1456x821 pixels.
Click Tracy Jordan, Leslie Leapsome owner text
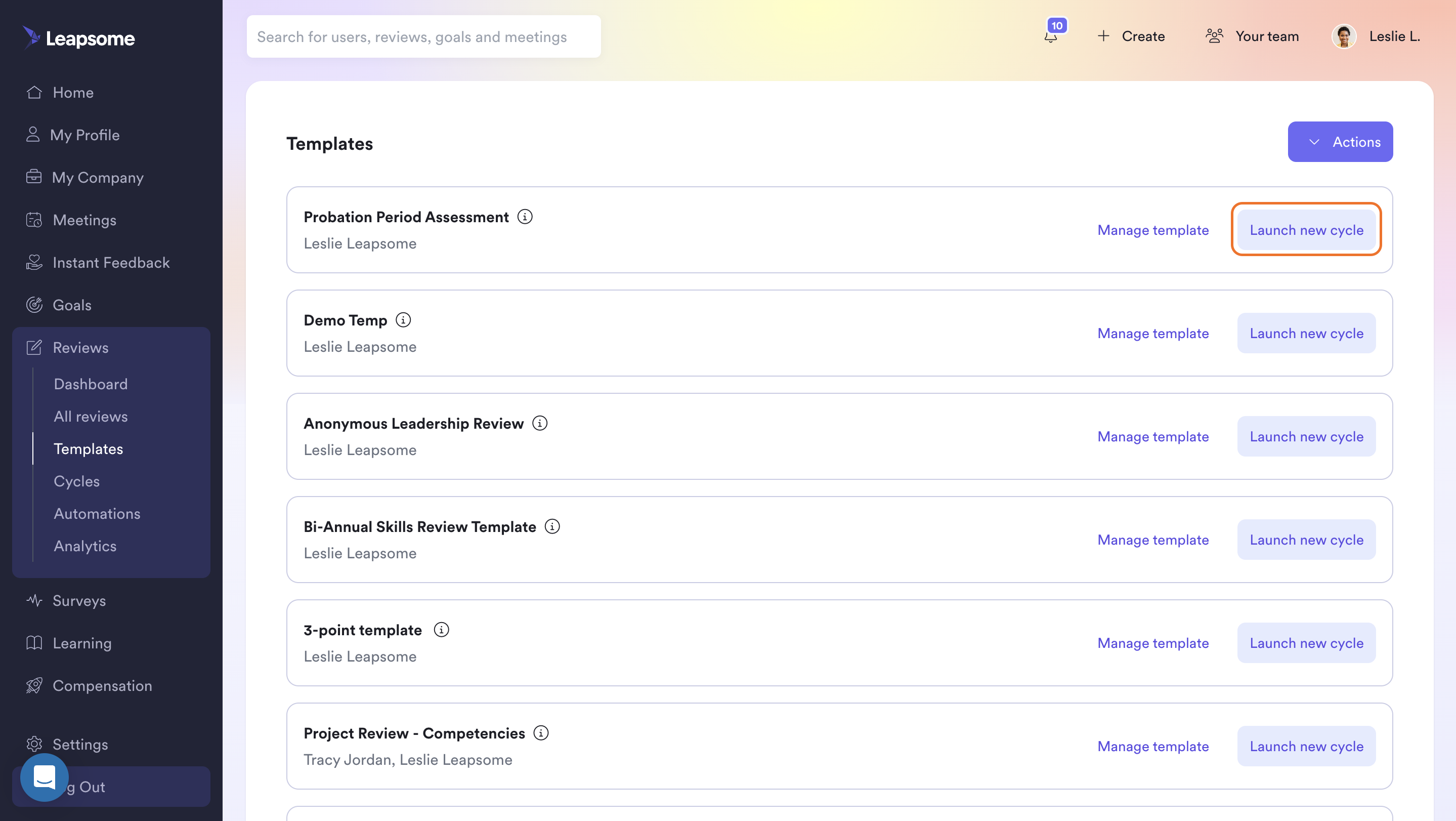[x=408, y=759]
